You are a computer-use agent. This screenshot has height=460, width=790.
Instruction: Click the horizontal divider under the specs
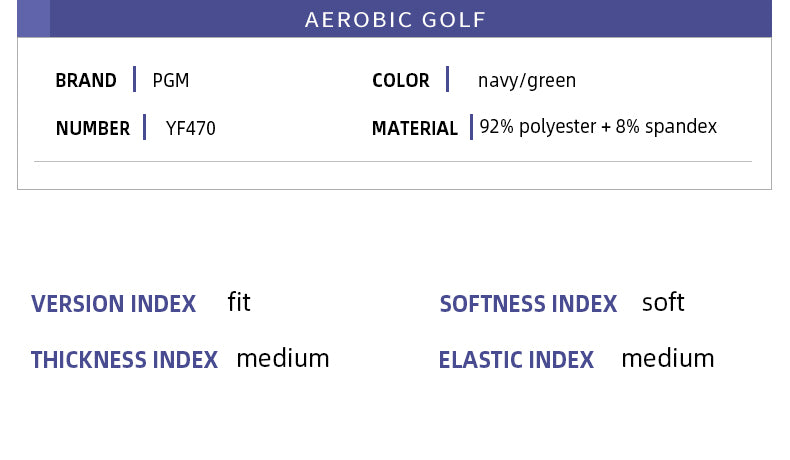[x=393, y=162]
